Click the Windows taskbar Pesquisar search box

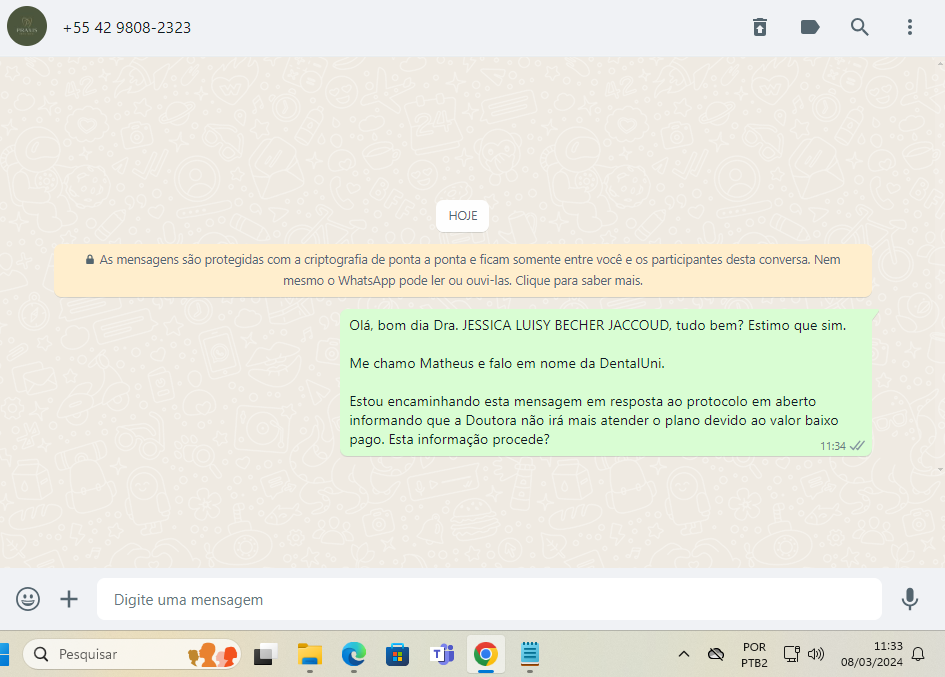tap(132, 654)
